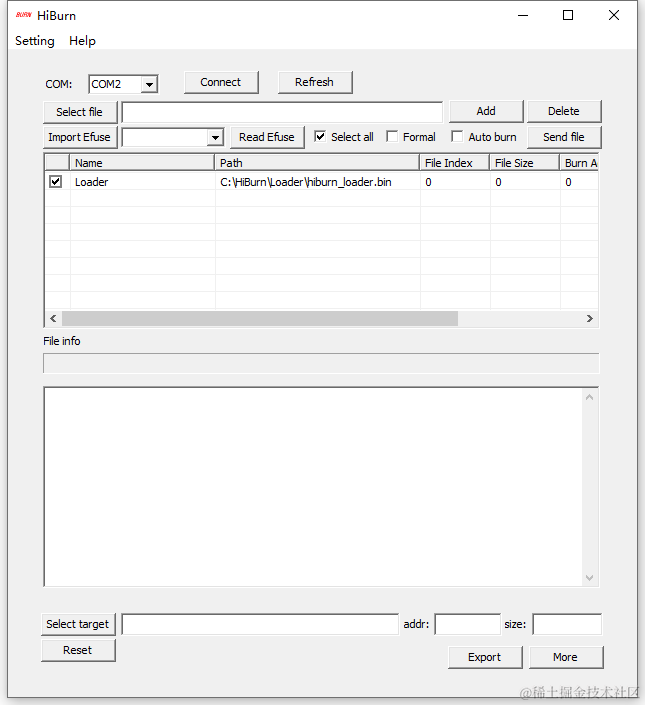
Task: Click into the file path input field
Action: click(x=282, y=112)
